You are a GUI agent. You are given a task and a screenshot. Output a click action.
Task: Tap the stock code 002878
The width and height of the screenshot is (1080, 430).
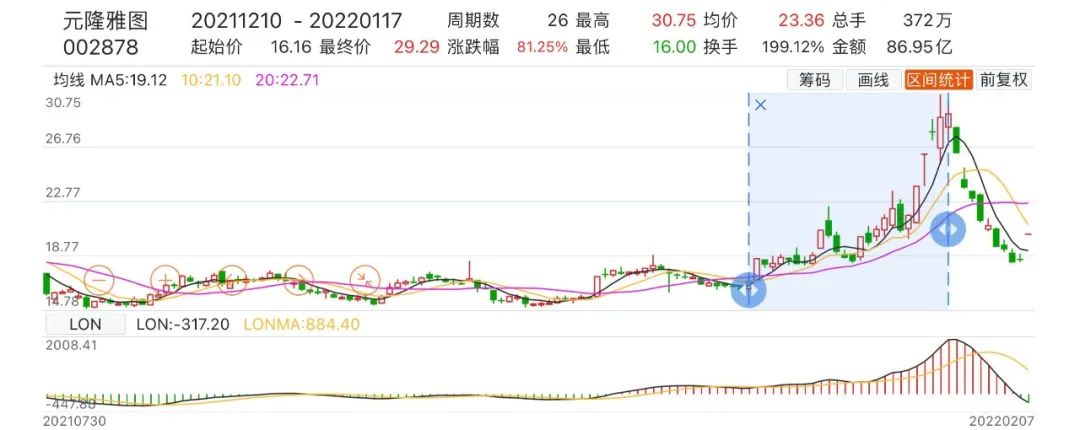coord(101,48)
